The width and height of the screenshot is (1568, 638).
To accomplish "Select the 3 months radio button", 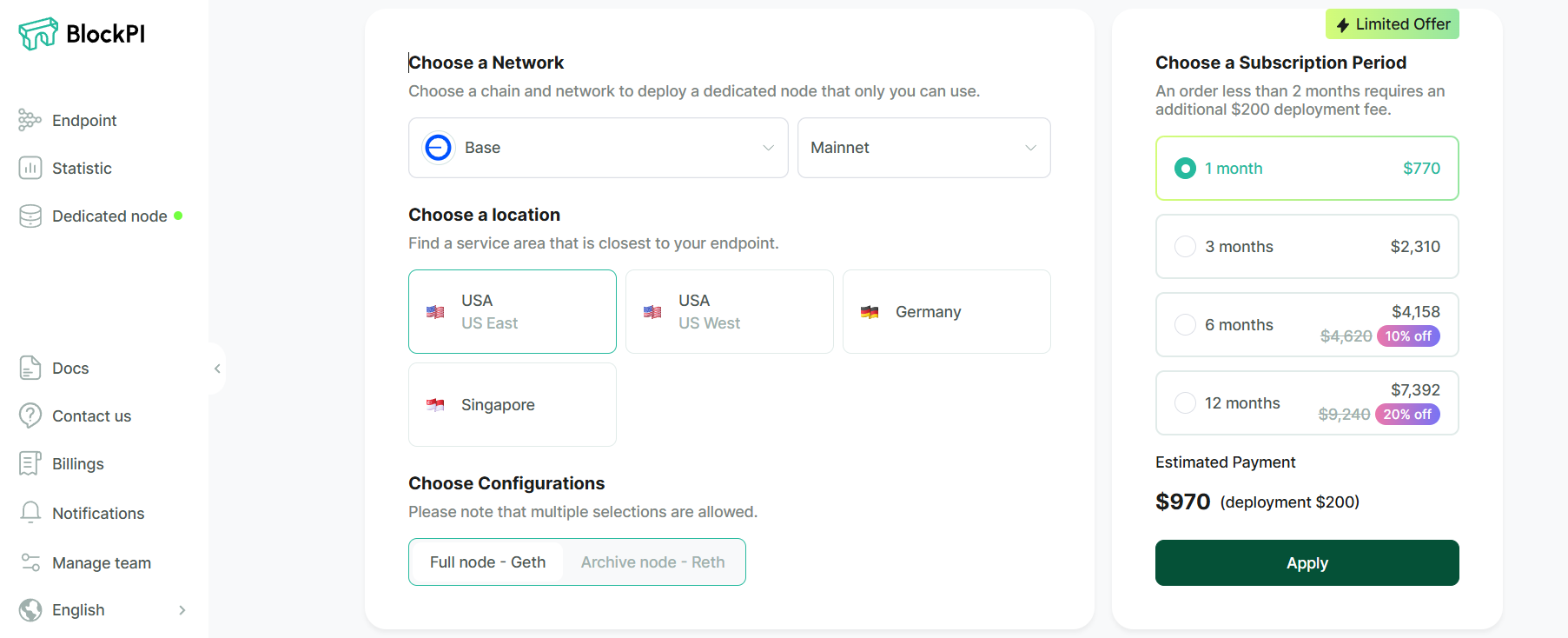I will (1185, 247).
